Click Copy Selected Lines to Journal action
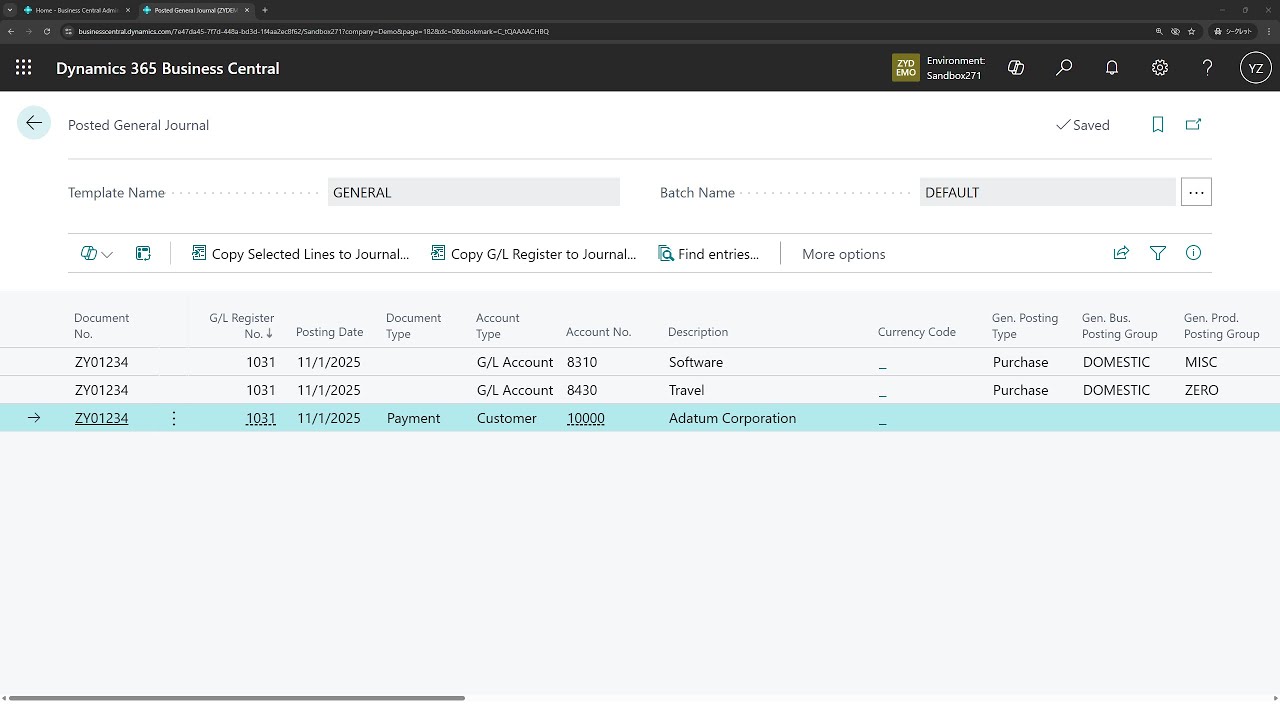This screenshot has height=720, width=1280. pyautogui.click(x=300, y=254)
